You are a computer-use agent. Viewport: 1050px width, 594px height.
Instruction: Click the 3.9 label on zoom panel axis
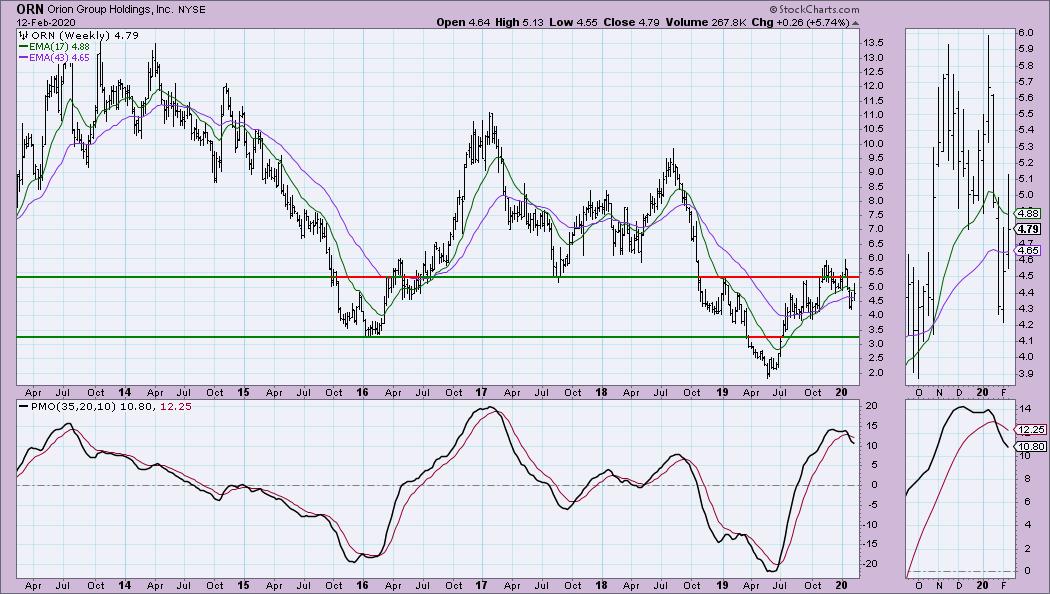[x=1027, y=373]
